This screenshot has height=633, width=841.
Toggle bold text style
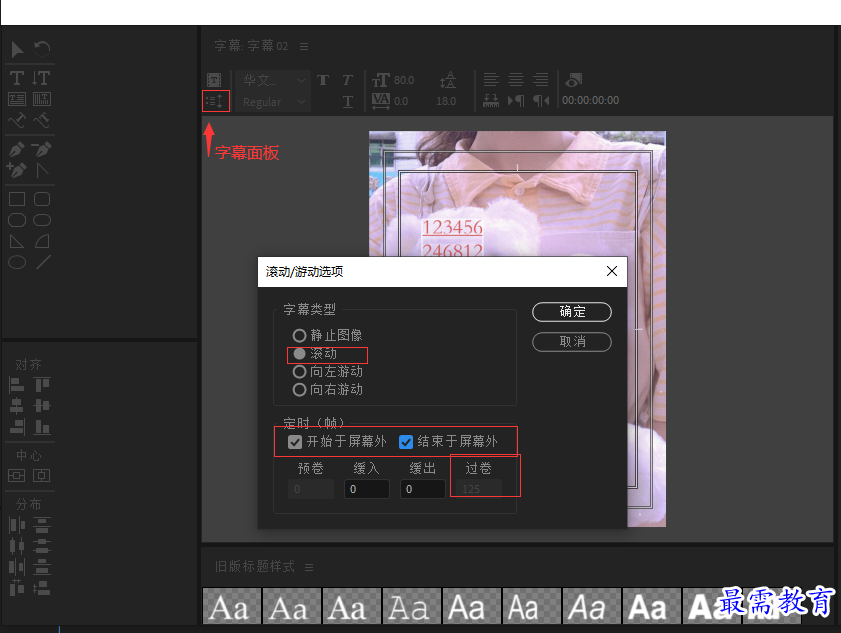(323, 80)
